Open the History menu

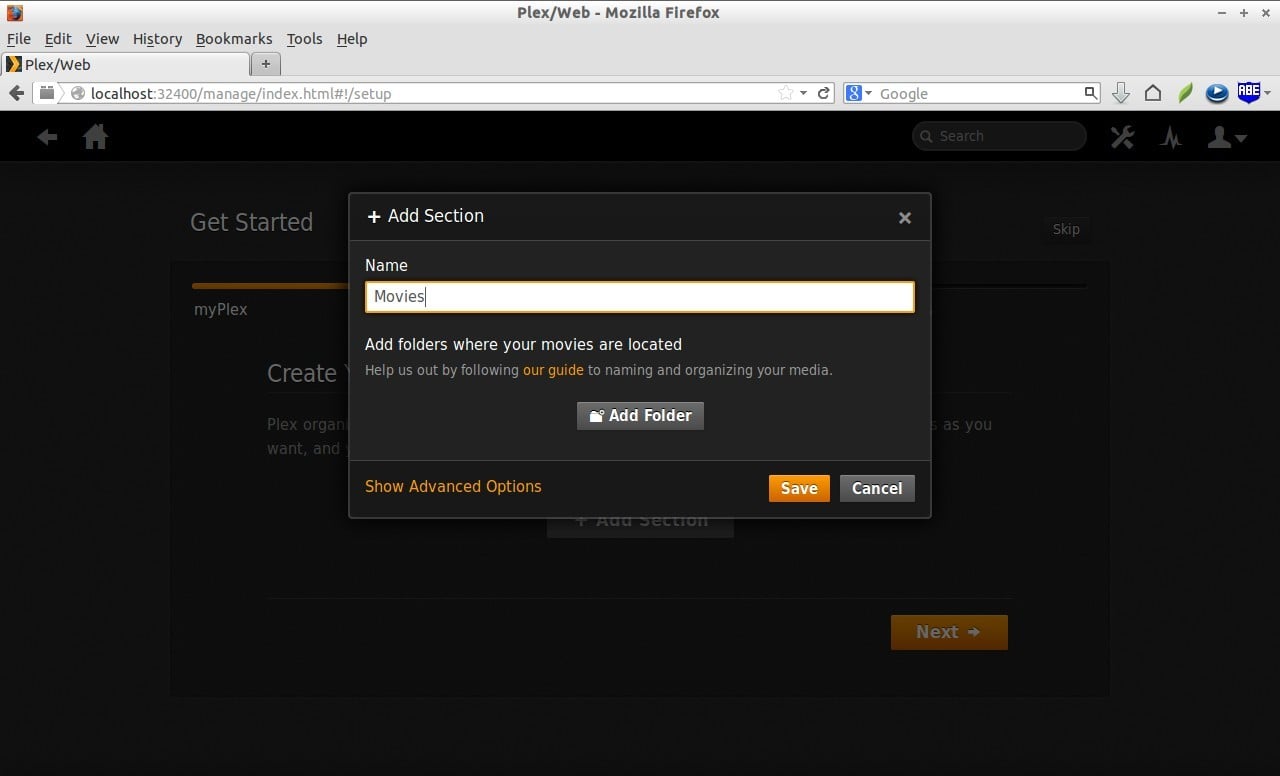[157, 39]
